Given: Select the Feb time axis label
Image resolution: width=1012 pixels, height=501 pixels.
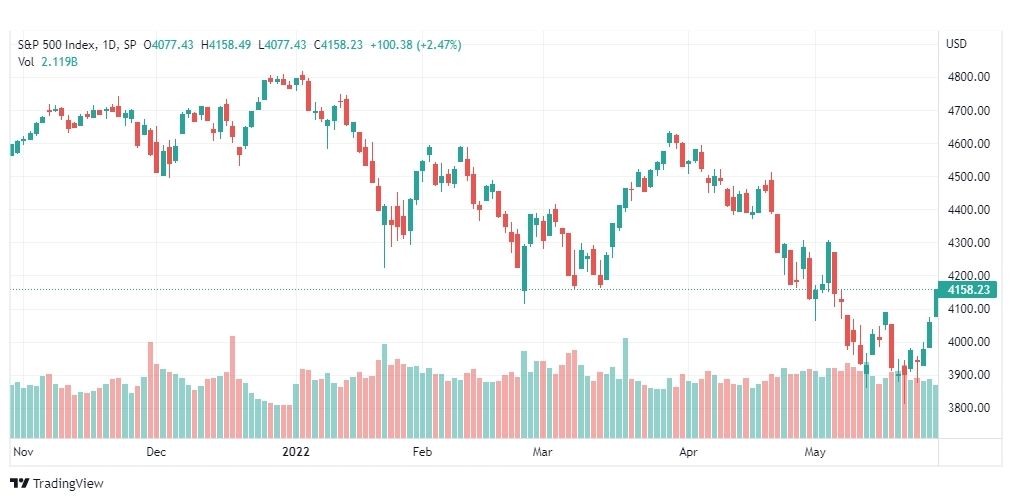Looking at the screenshot, I should tap(421, 452).
